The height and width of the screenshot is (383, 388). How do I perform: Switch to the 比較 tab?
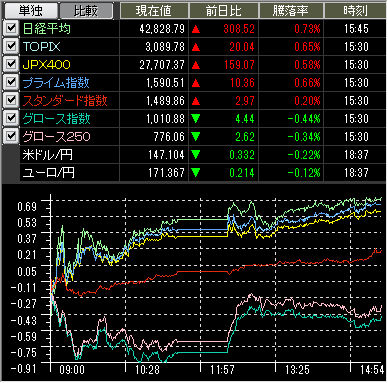tap(86, 11)
